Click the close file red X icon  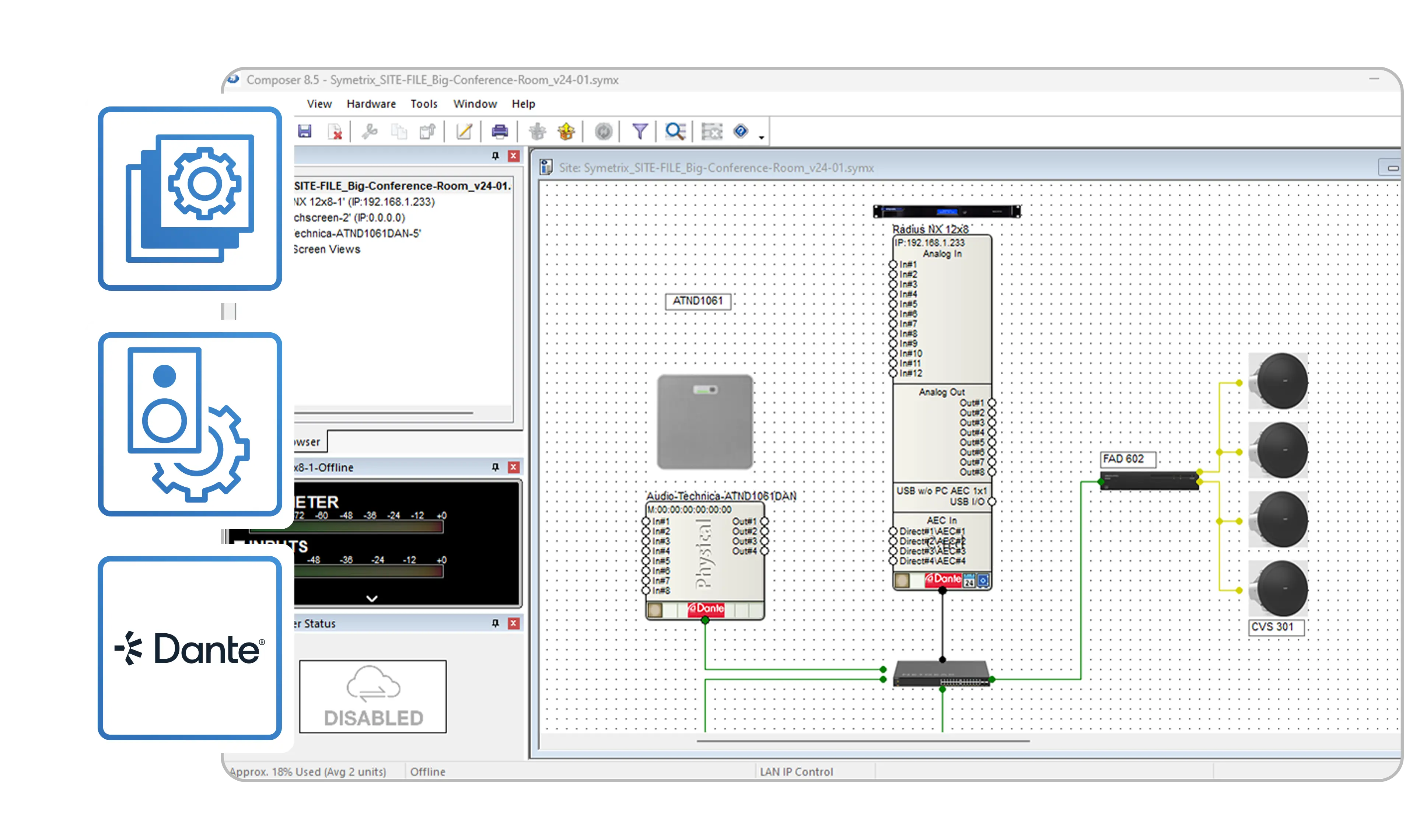335,132
